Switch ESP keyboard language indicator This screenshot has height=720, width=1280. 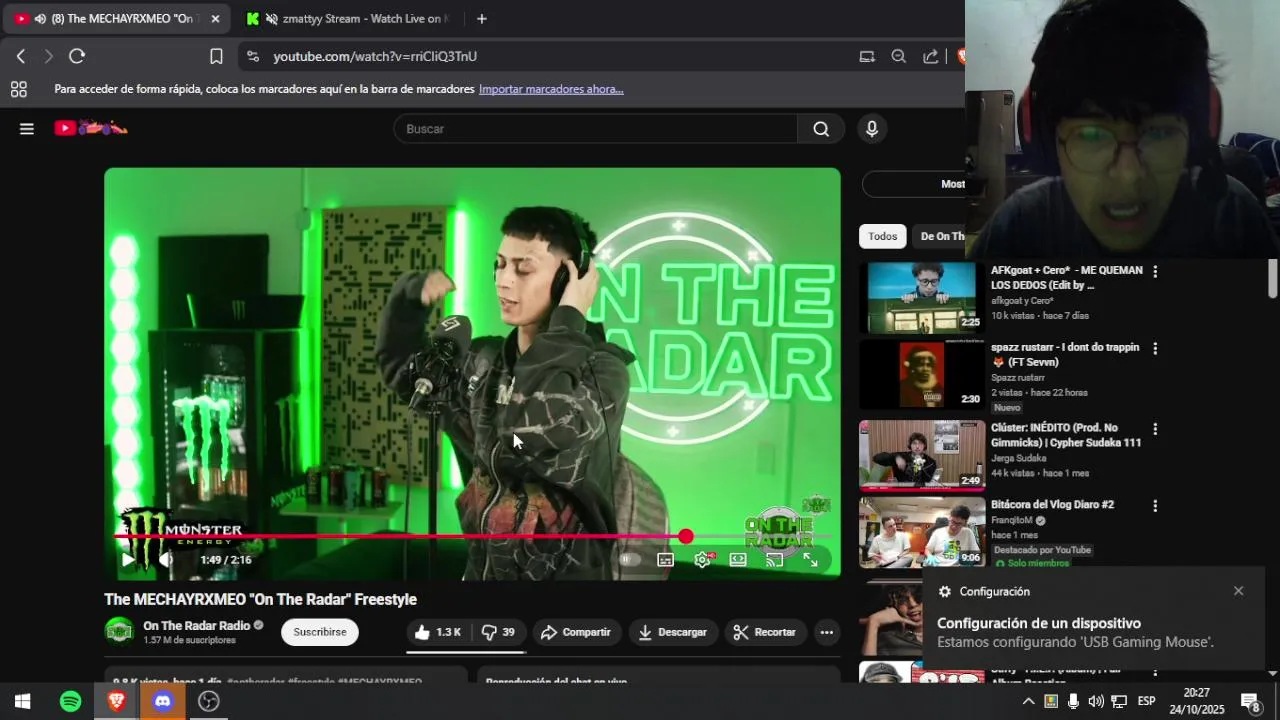point(1146,701)
